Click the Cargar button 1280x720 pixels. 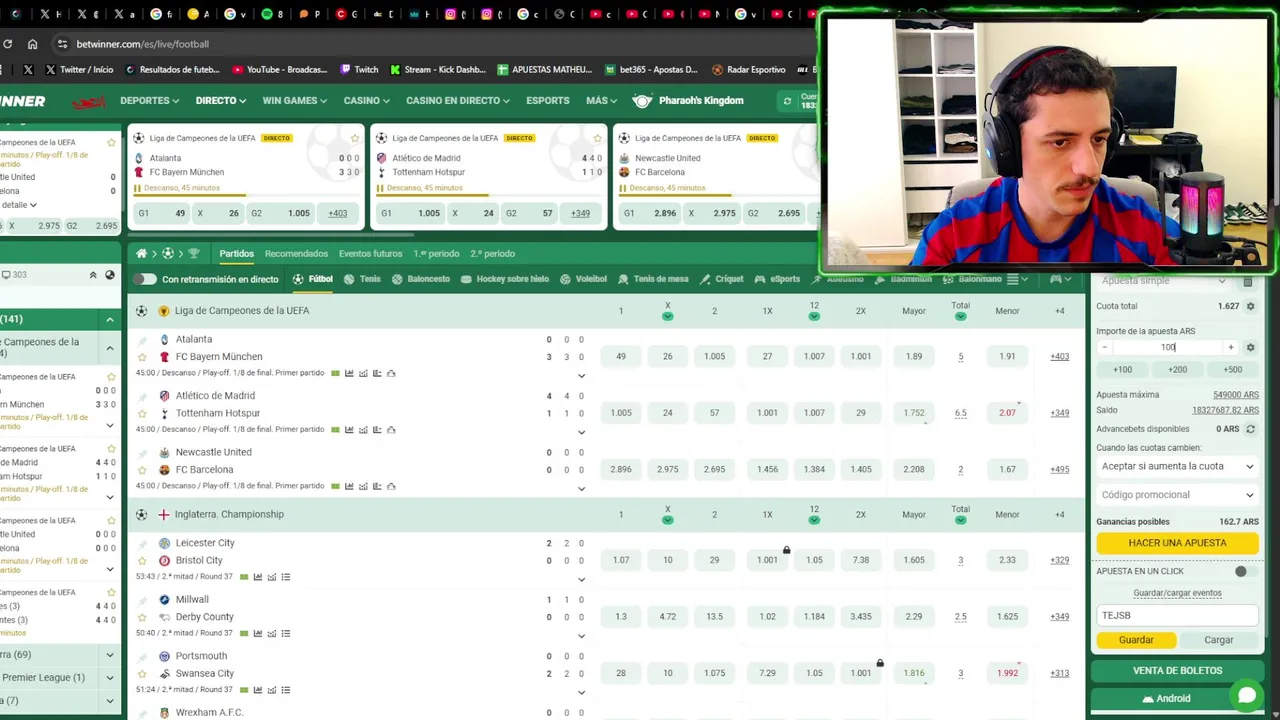tap(1218, 640)
